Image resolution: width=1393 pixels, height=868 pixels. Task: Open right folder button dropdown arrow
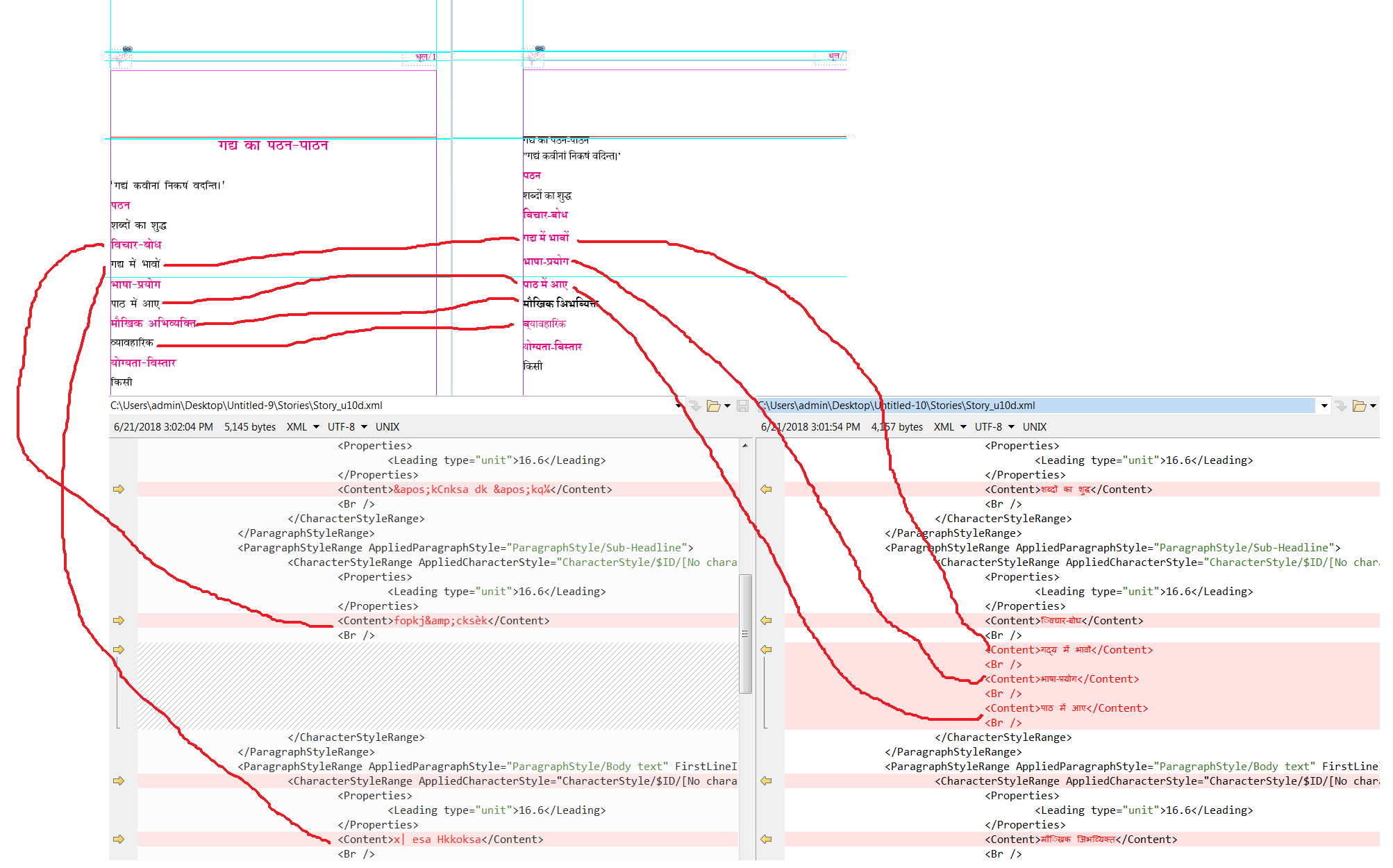pyautogui.click(x=1373, y=406)
